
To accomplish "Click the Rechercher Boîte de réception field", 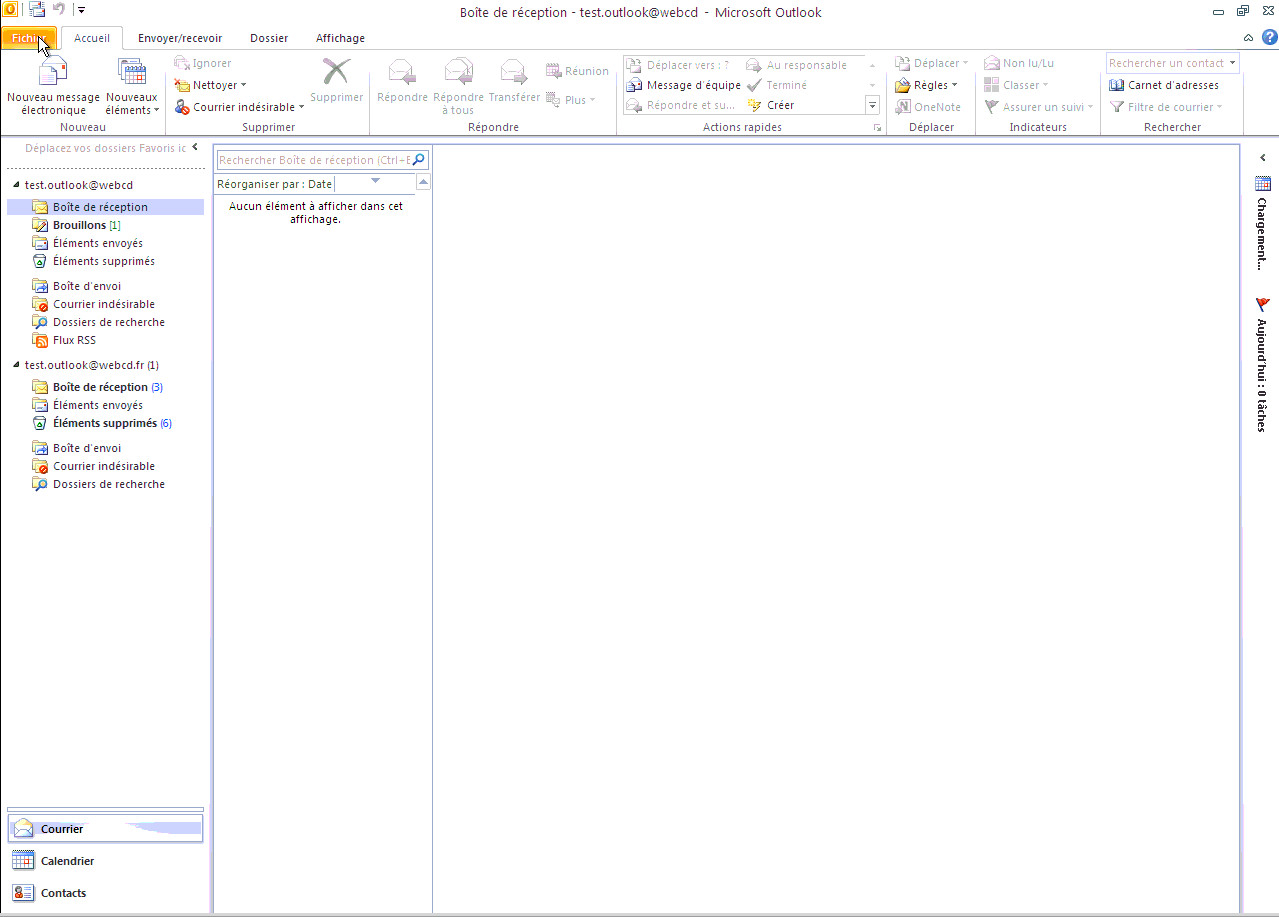I will point(314,160).
